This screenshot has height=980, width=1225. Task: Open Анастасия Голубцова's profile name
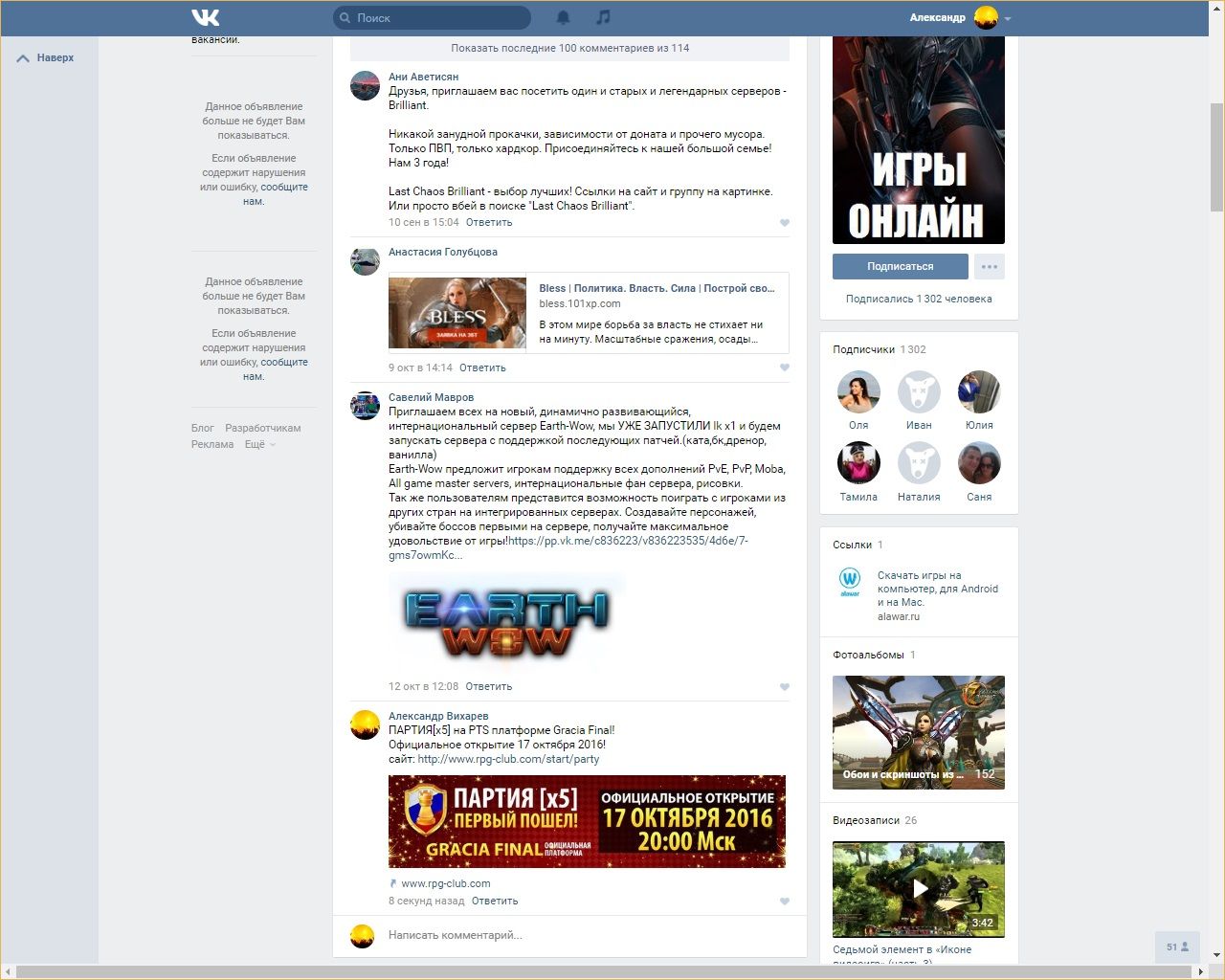[x=443, y=252]
